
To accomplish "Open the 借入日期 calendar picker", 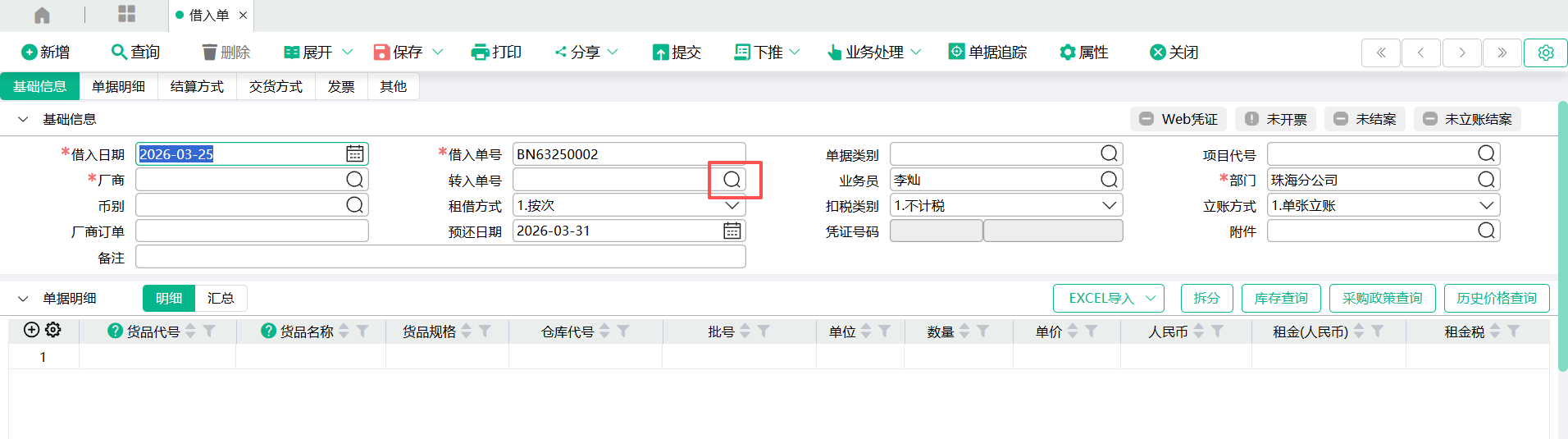I will coord(354,154).
